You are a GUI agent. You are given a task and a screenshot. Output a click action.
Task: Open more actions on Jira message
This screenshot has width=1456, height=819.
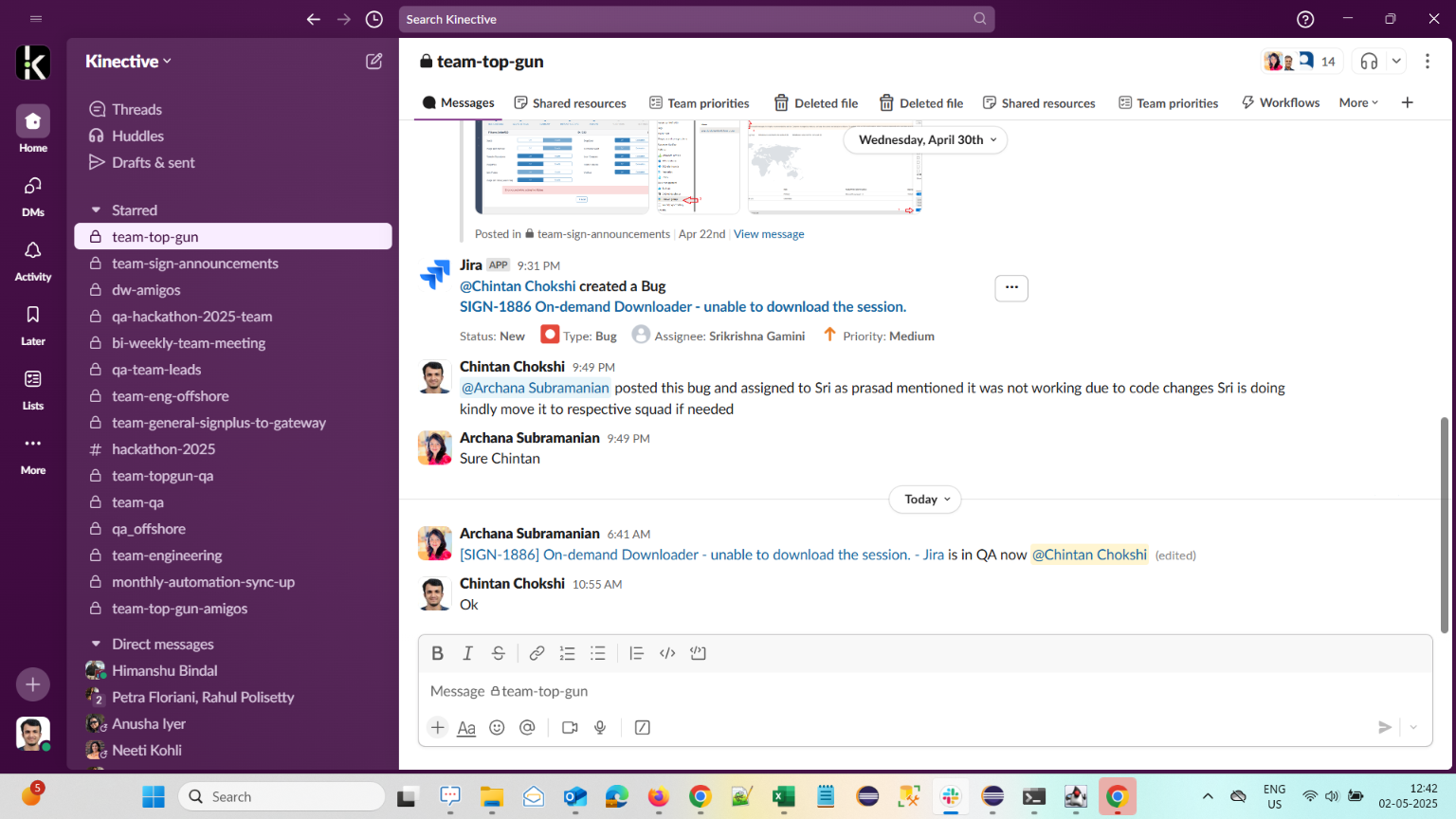tap(1011, 287)
